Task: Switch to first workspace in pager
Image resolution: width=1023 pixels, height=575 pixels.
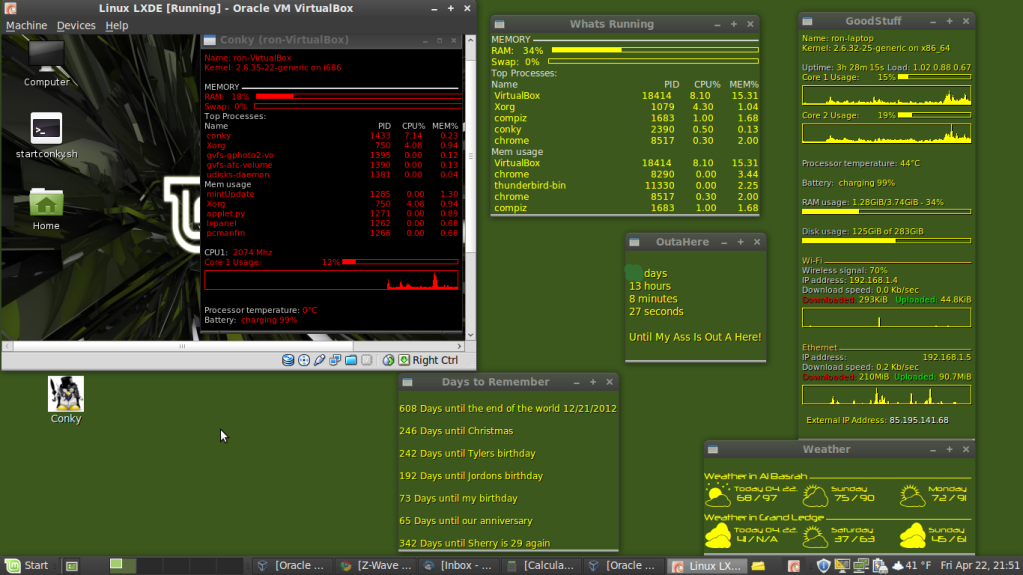Action: tap(123, 565)
